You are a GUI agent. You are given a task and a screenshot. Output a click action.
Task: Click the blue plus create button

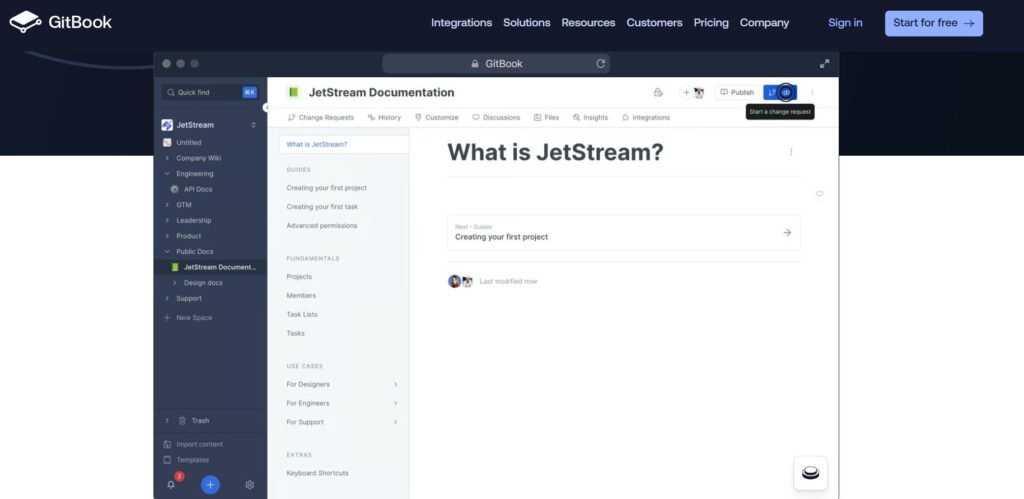pos(210,485)
